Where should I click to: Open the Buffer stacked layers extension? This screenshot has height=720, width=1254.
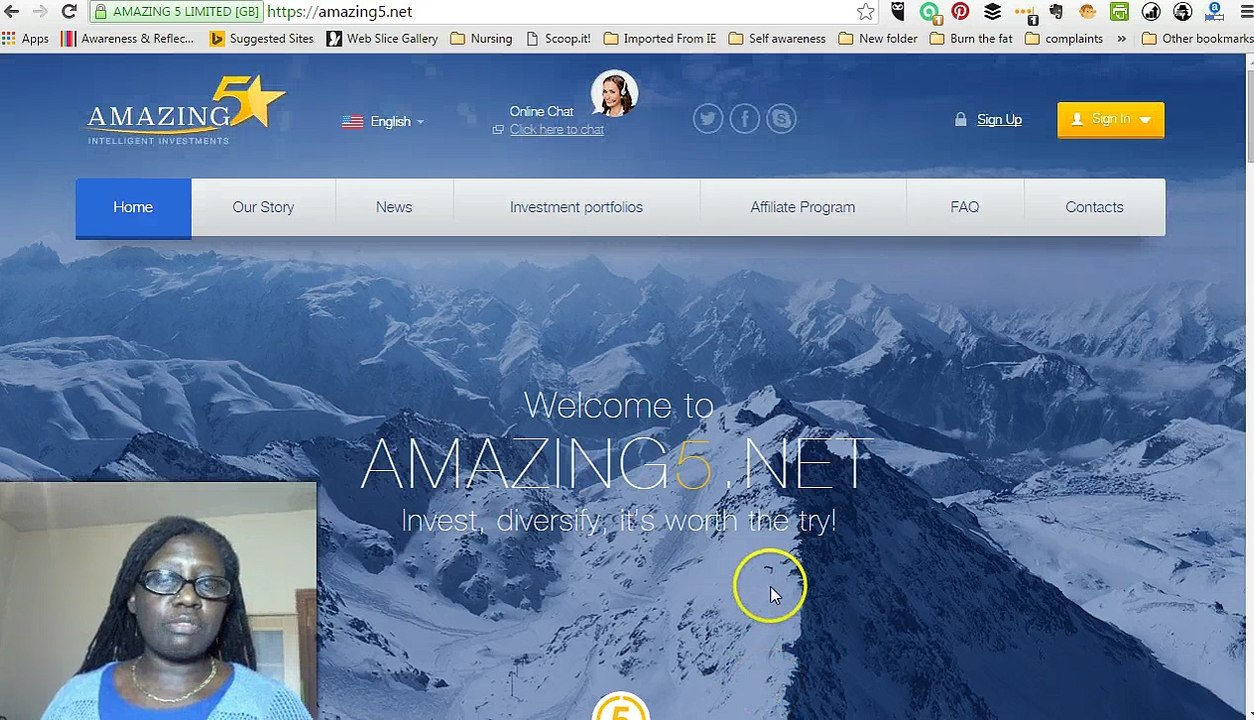(x=992, y=12)
